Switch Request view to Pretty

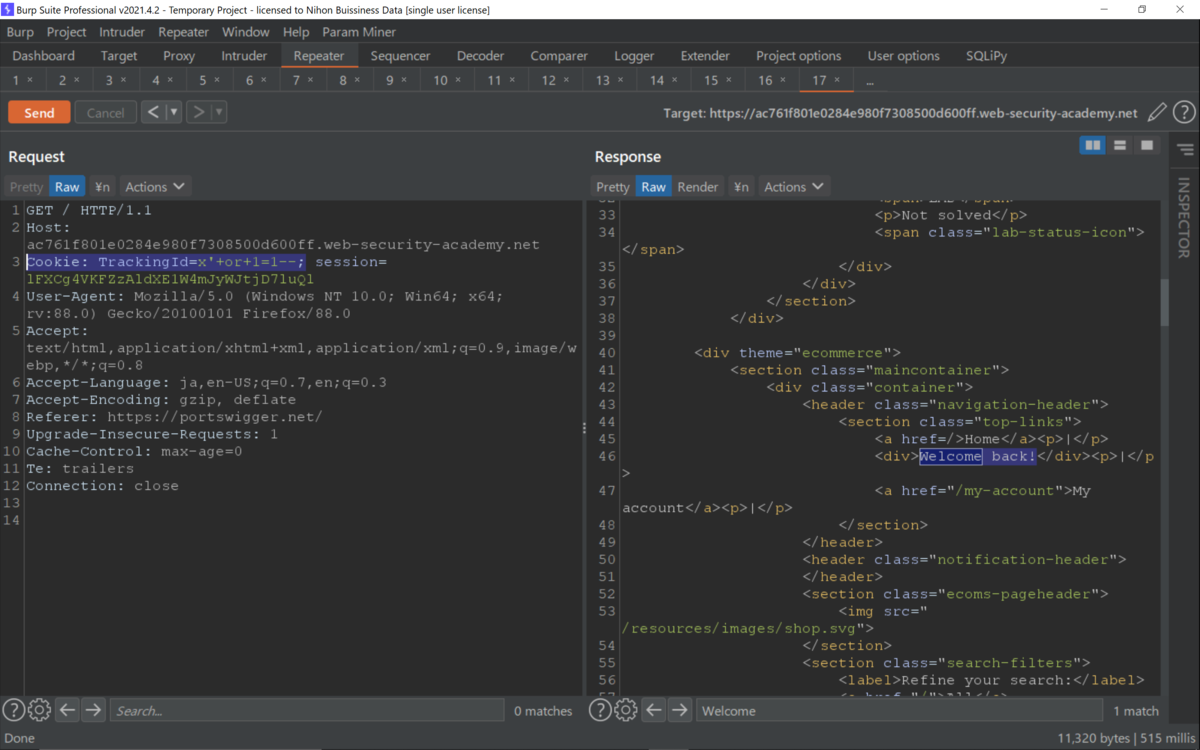[26, 187]
